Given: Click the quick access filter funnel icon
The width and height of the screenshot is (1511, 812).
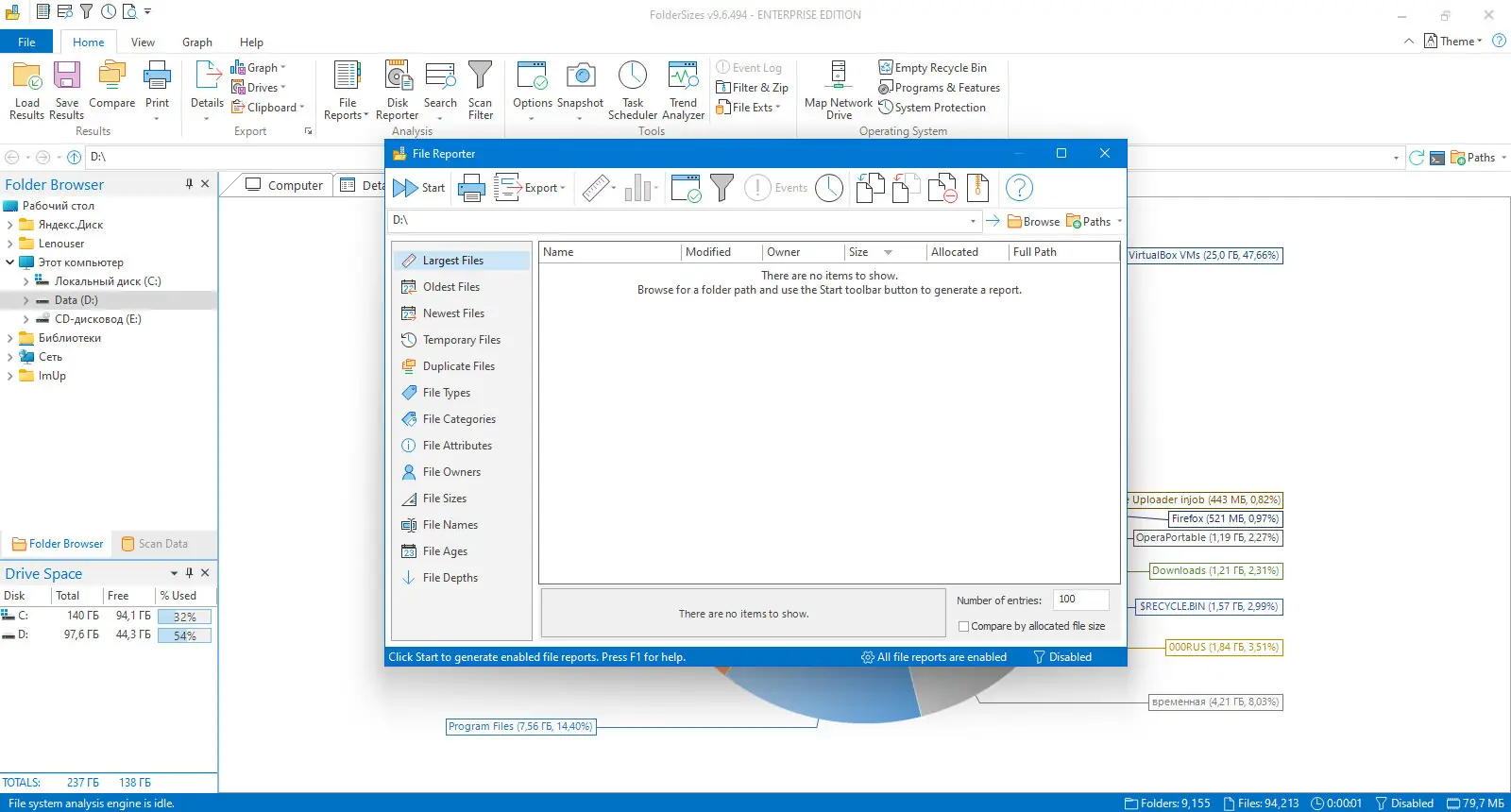Looking at the screenshot, I should tap(87, 12).
